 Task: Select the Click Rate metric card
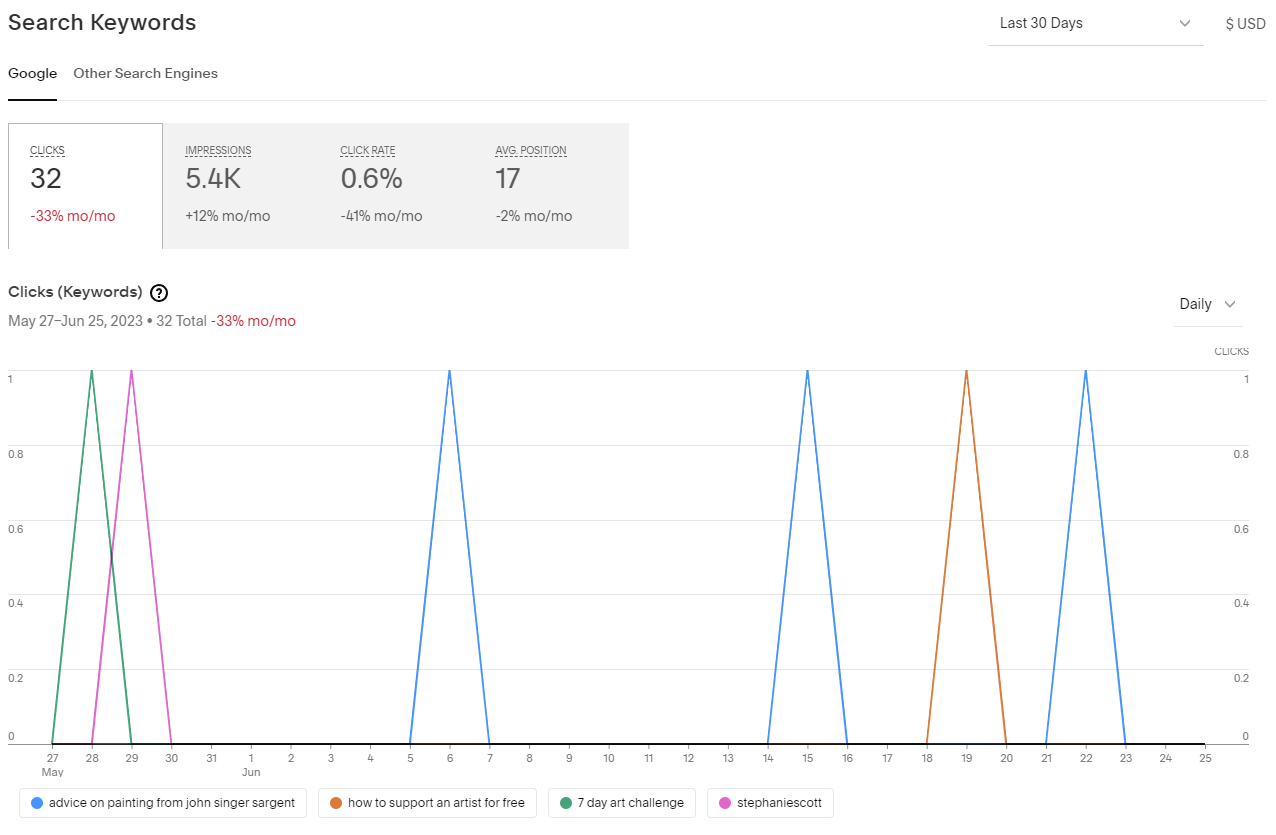point(395,186)
